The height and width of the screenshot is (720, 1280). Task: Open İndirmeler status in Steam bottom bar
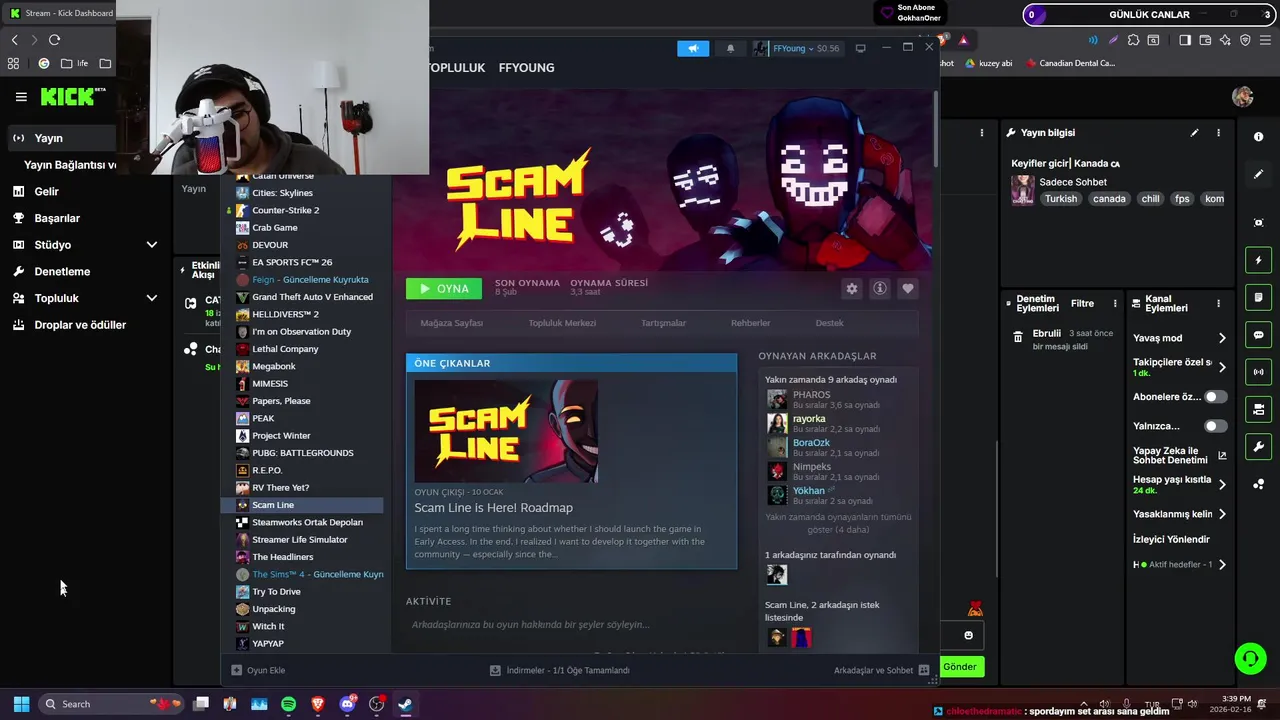pos(559,670)
